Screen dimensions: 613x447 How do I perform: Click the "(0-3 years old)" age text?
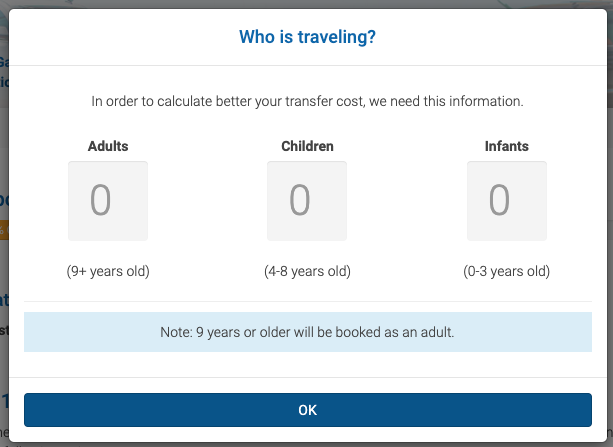(506, 271)
